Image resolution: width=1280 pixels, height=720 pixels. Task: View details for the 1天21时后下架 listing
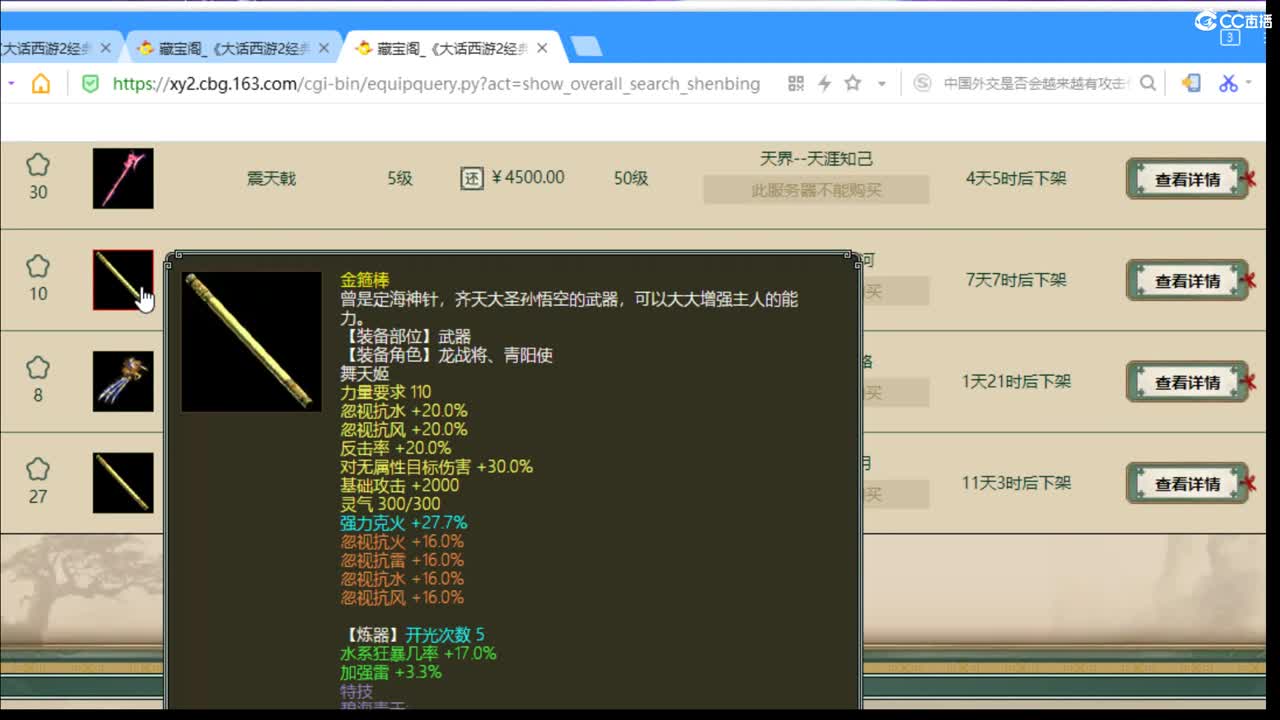(1187, 382)
